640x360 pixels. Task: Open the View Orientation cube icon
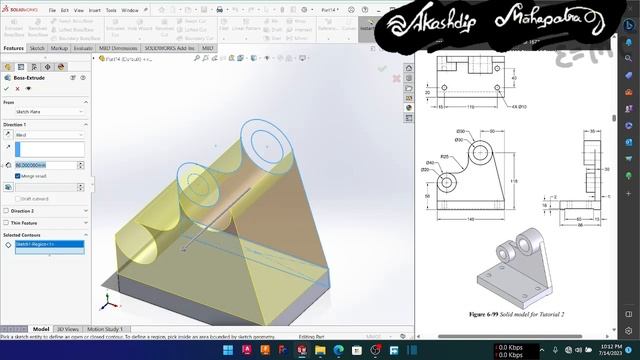coord(241,58)
